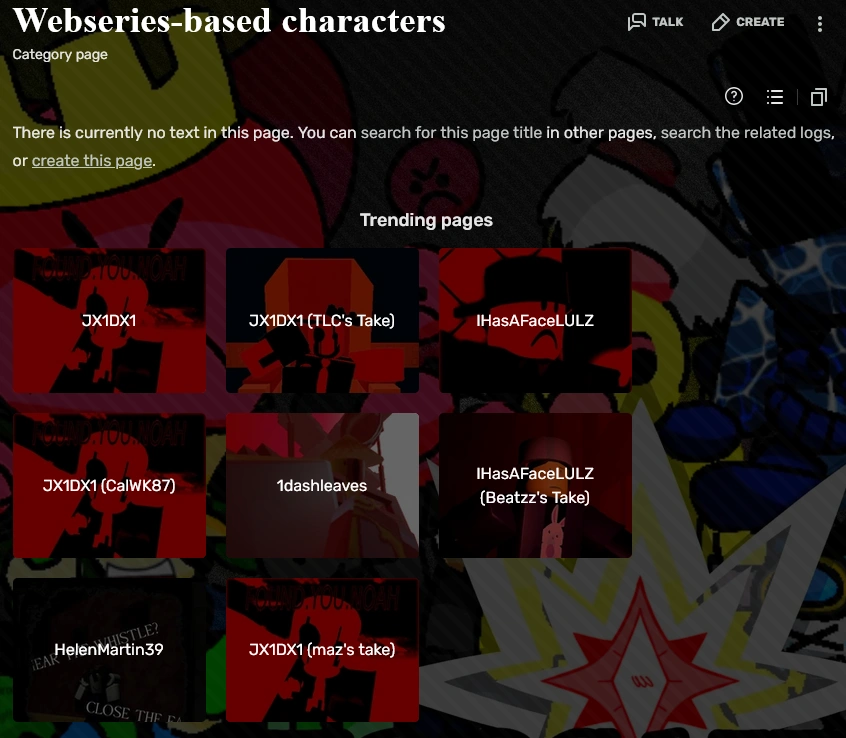The image size is (846, 738).
Task: Click the expand pages icon
Action: tap(818, 97)
